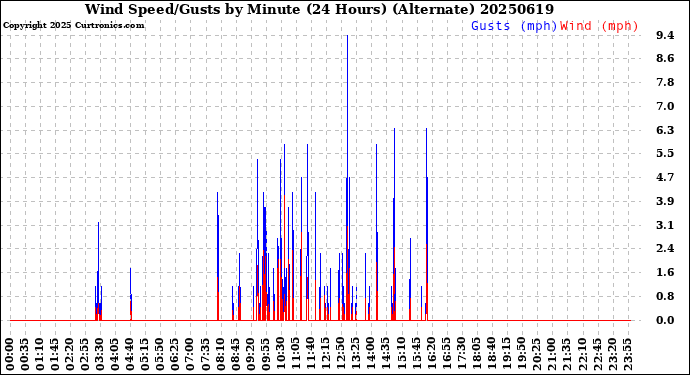
Task: Click the 11:40 time label
Action: pyautogui.click(x=311, y=355)
